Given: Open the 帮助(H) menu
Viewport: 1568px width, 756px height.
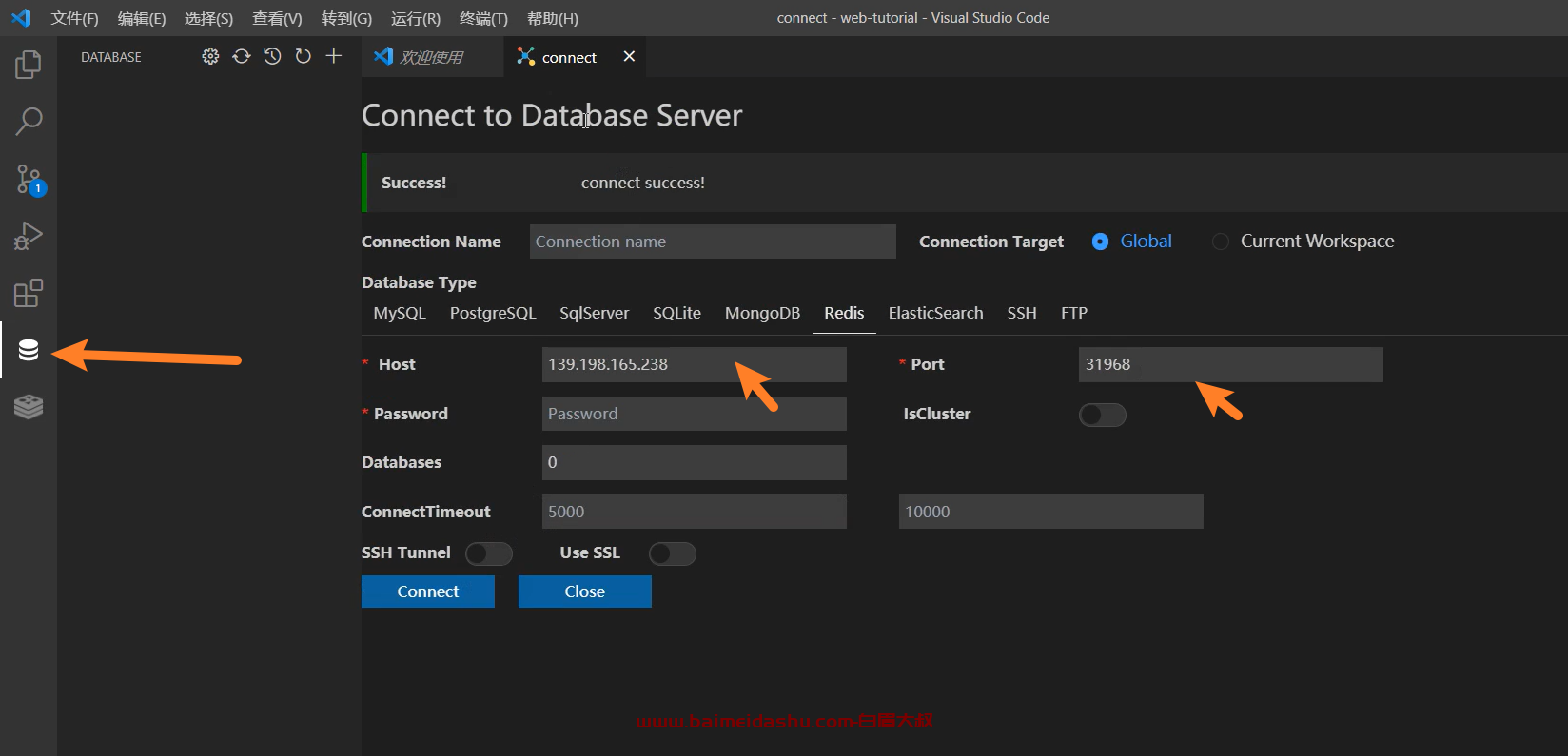Looking at the screenshot, I should pyautogui.click(x=552, y=18).
